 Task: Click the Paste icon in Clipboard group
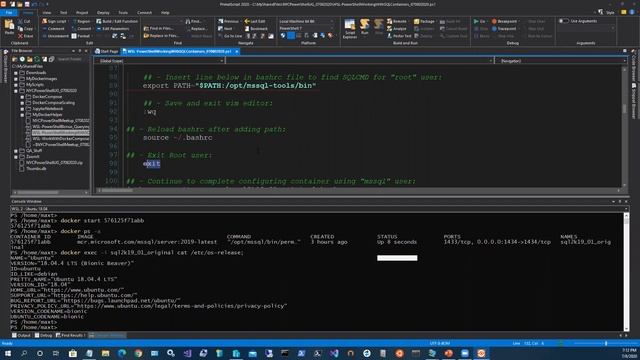point(9,27)
